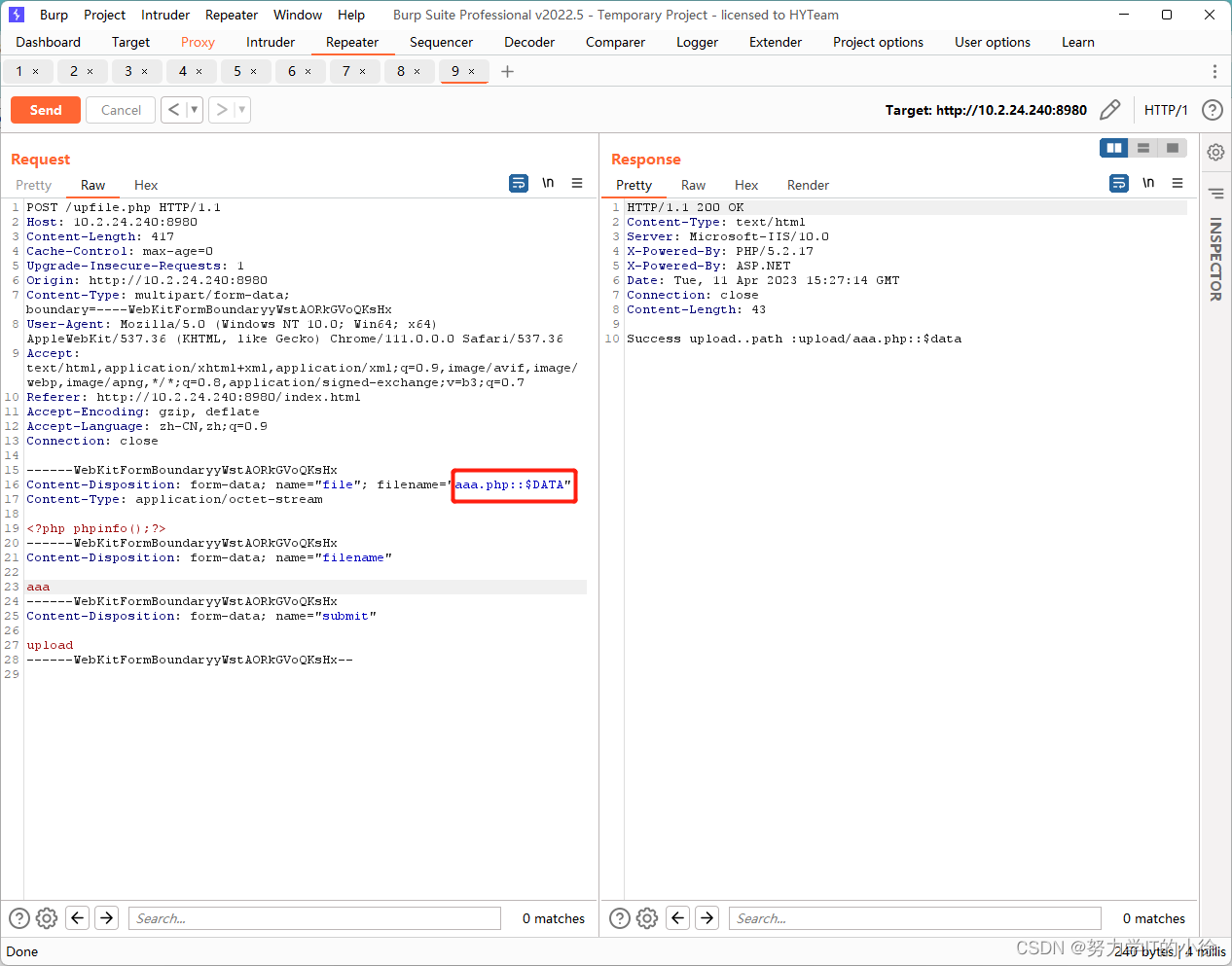Open Request panel hamburger menu
The width and height of the screenshot is (1232, 966).
pyautogui.click(x=577, y=183)
